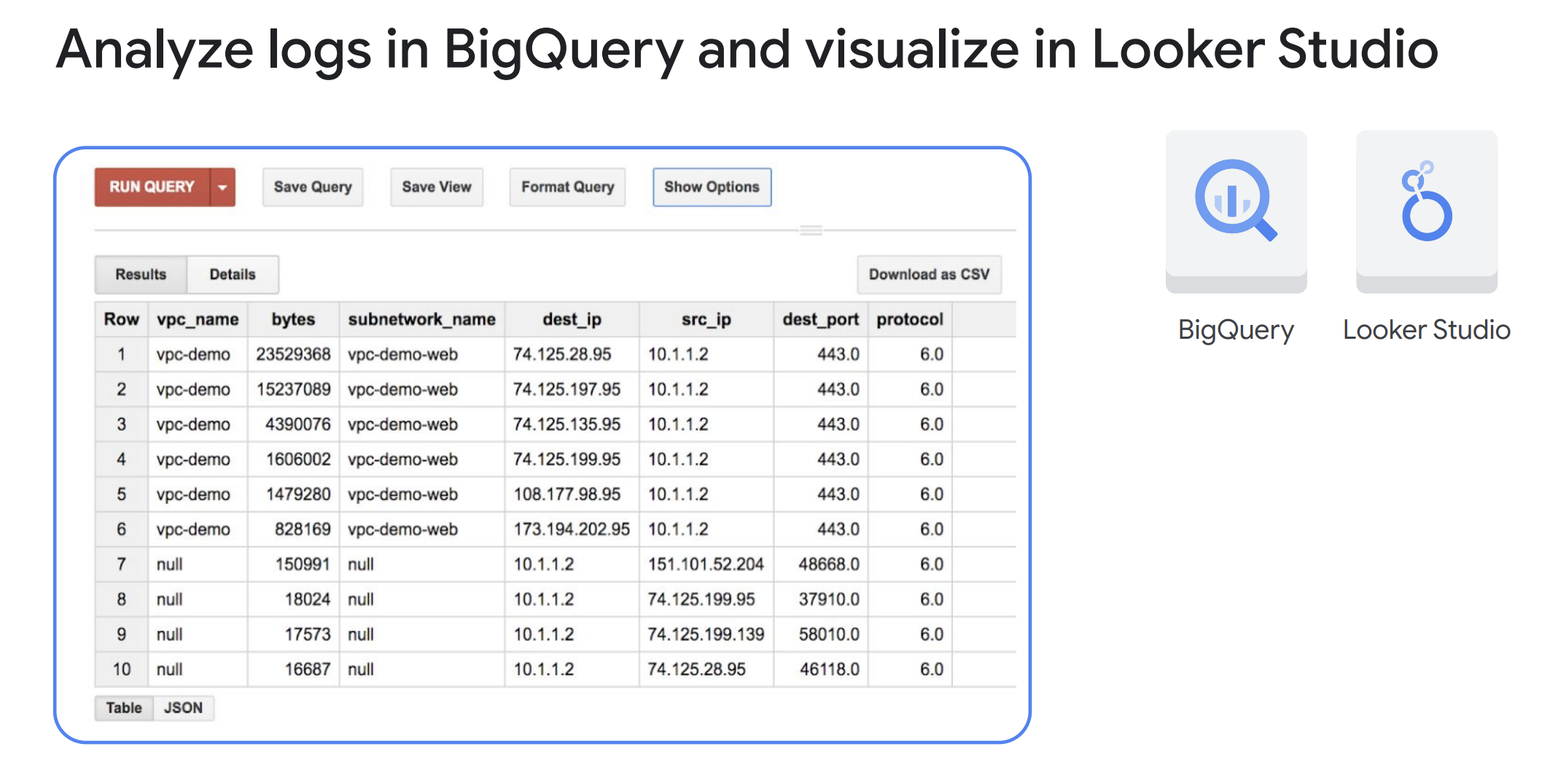Click dest_ip cell 173.194.202.95
Image resolution: width=1566 pixels, height=784 pixels.
tap(572, 530)
